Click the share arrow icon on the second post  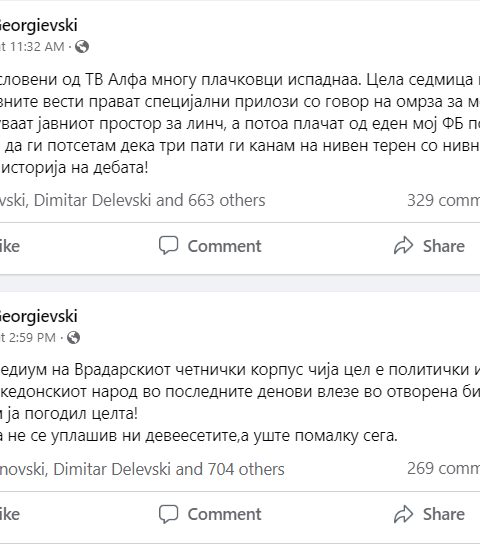pos(403,514)
